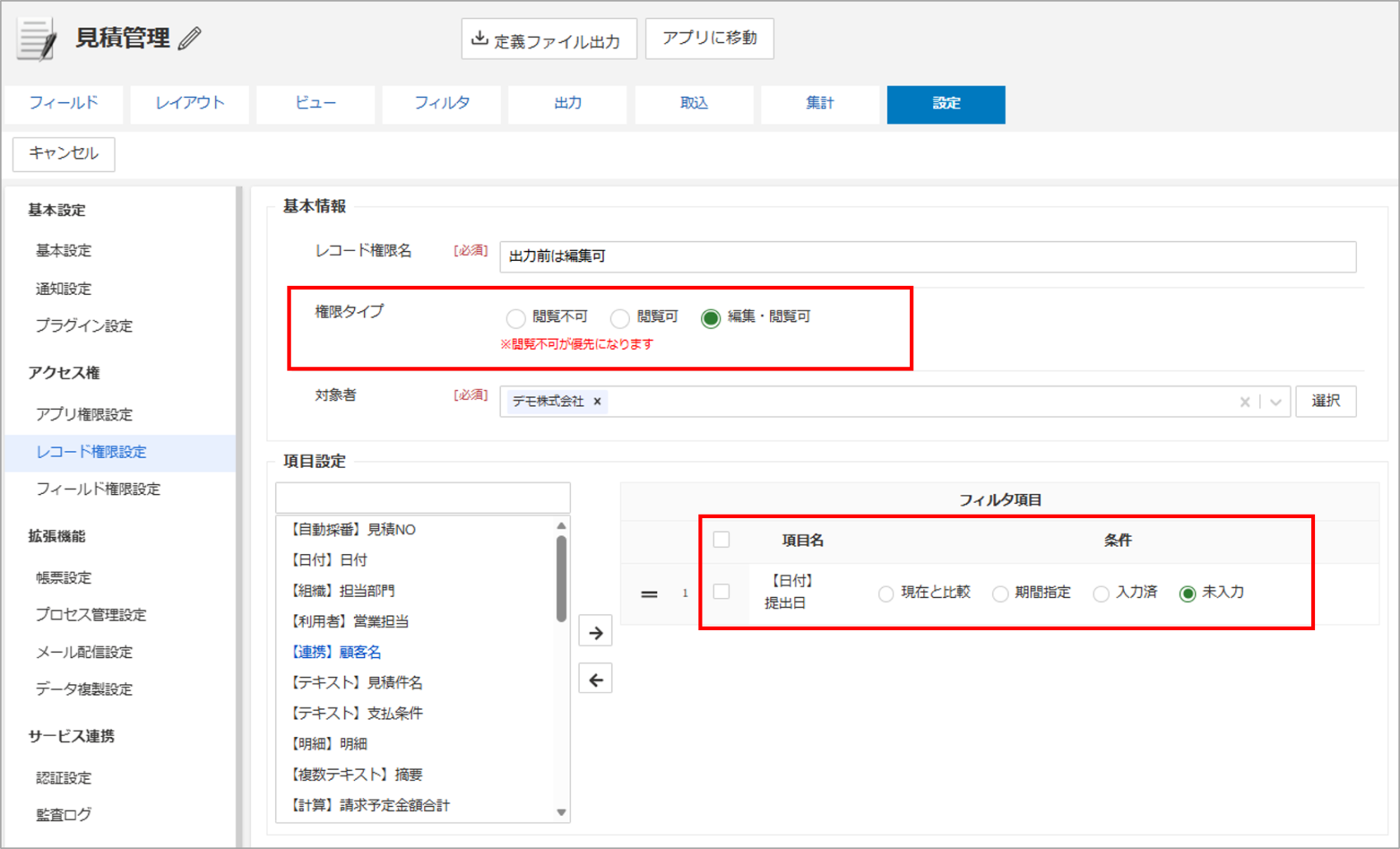
Task: Open 基本設定 in the sidebar
Action: (63, 250)
